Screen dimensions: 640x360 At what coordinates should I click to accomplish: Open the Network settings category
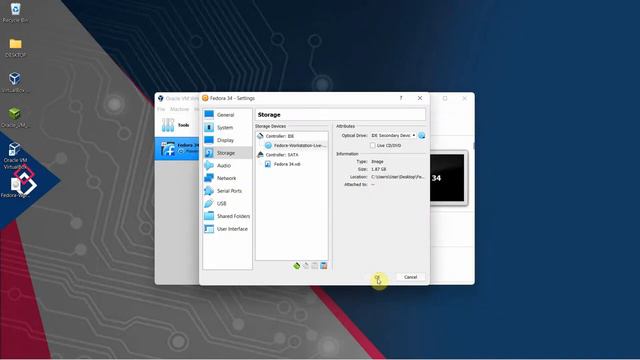pos(227,178)
